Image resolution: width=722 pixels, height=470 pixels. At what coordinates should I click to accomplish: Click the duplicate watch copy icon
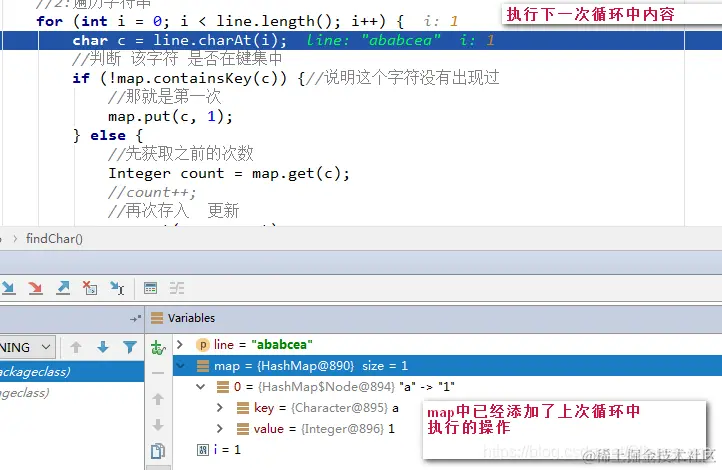tap(158, 451)
